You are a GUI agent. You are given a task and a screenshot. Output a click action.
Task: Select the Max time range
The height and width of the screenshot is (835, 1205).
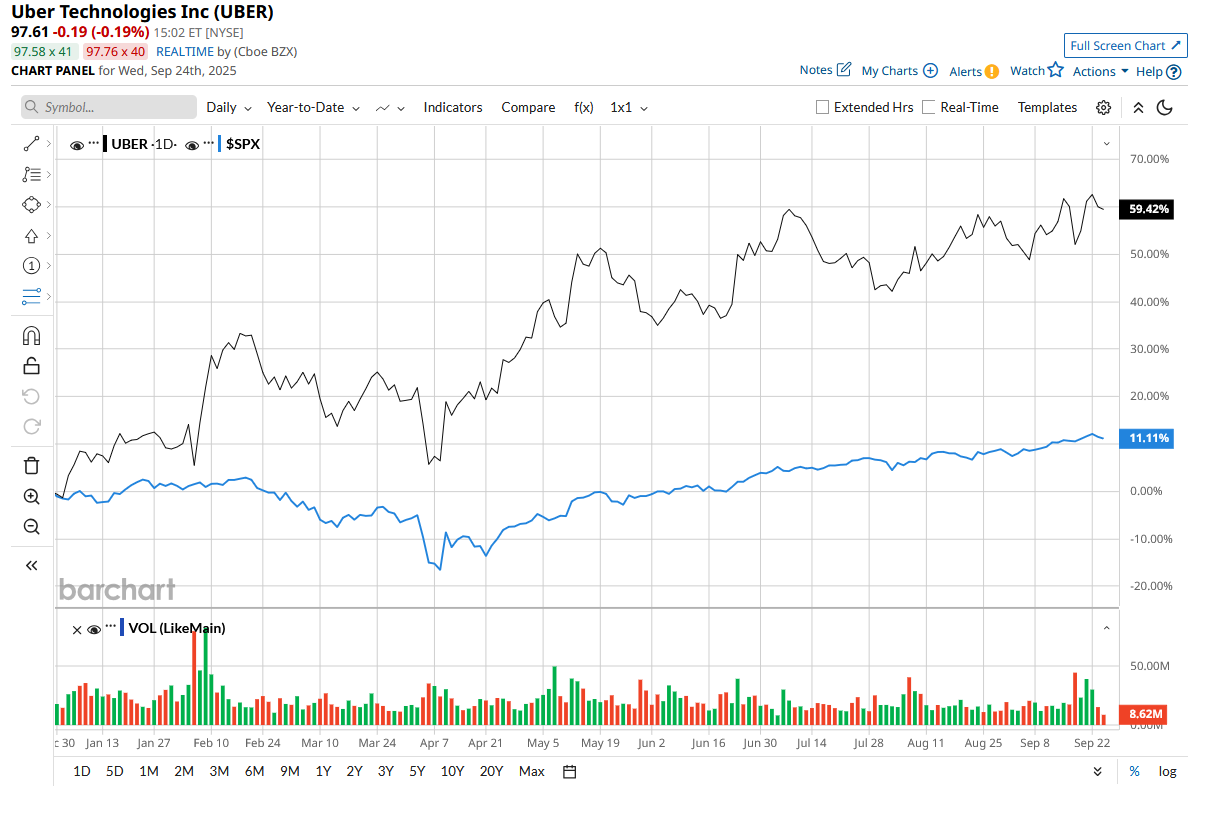click(x=532, y=771)
